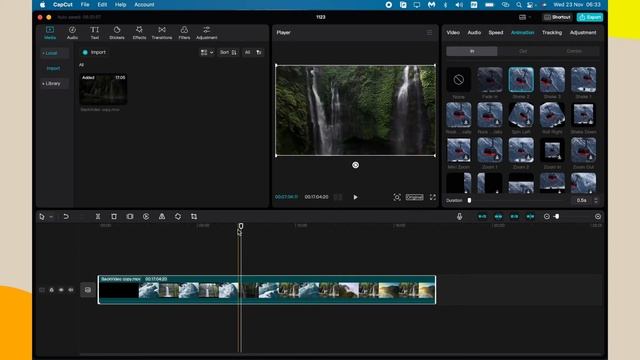640x360 pixels.
Task: Click the Reverse playback icon in timeline toolbar
Action: click(x=146, y=217)
